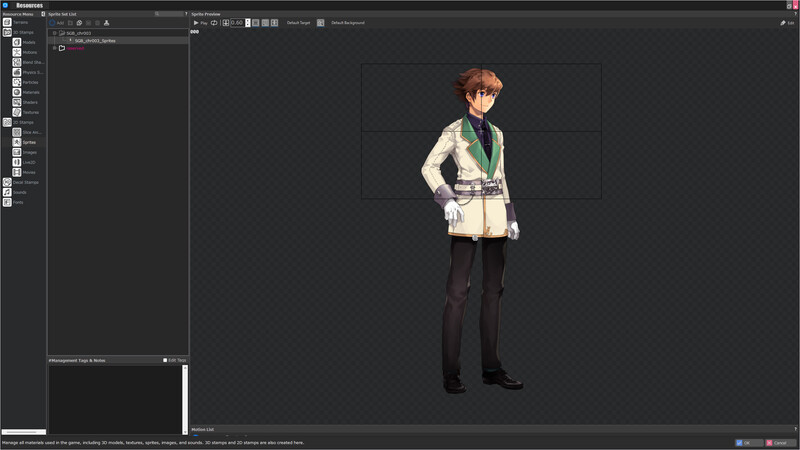Click the new folder icon in Sprite Set List
Viewport: 800px width, 450px height.
click(70, 23)
